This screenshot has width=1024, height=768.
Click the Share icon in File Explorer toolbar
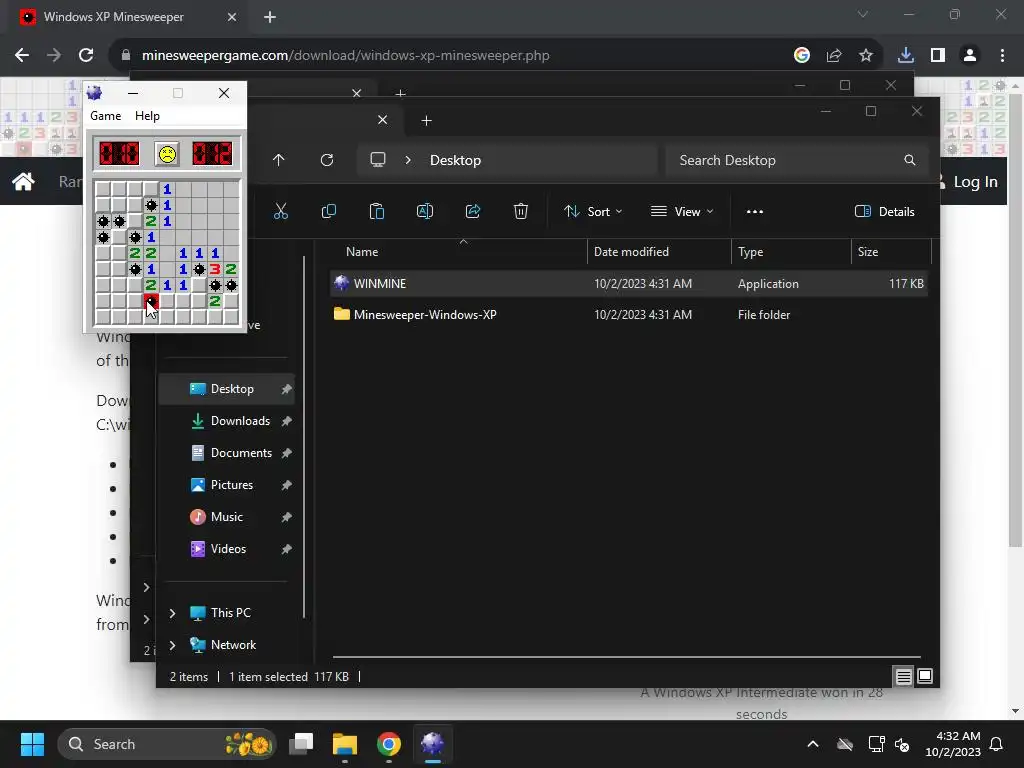click(x=473, y=212)
